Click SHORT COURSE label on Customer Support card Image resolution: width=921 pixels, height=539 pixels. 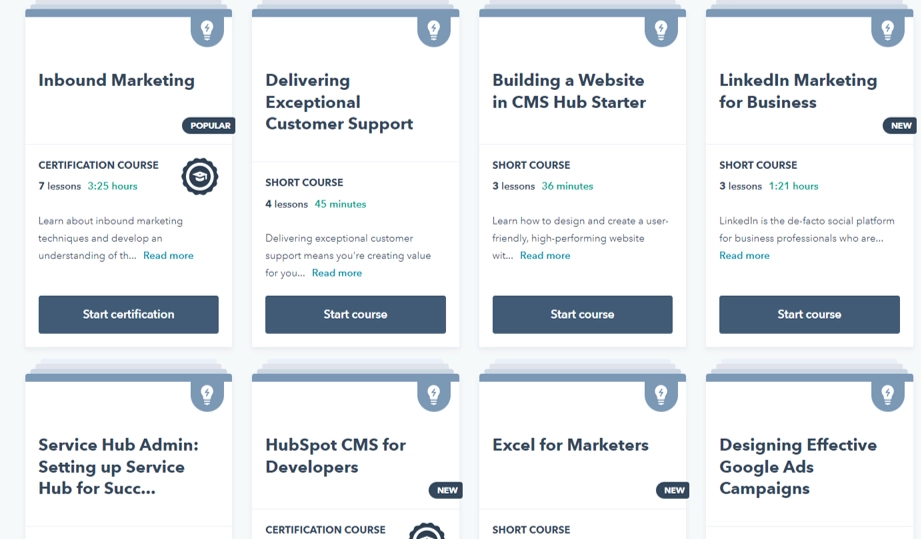(304, 183)
